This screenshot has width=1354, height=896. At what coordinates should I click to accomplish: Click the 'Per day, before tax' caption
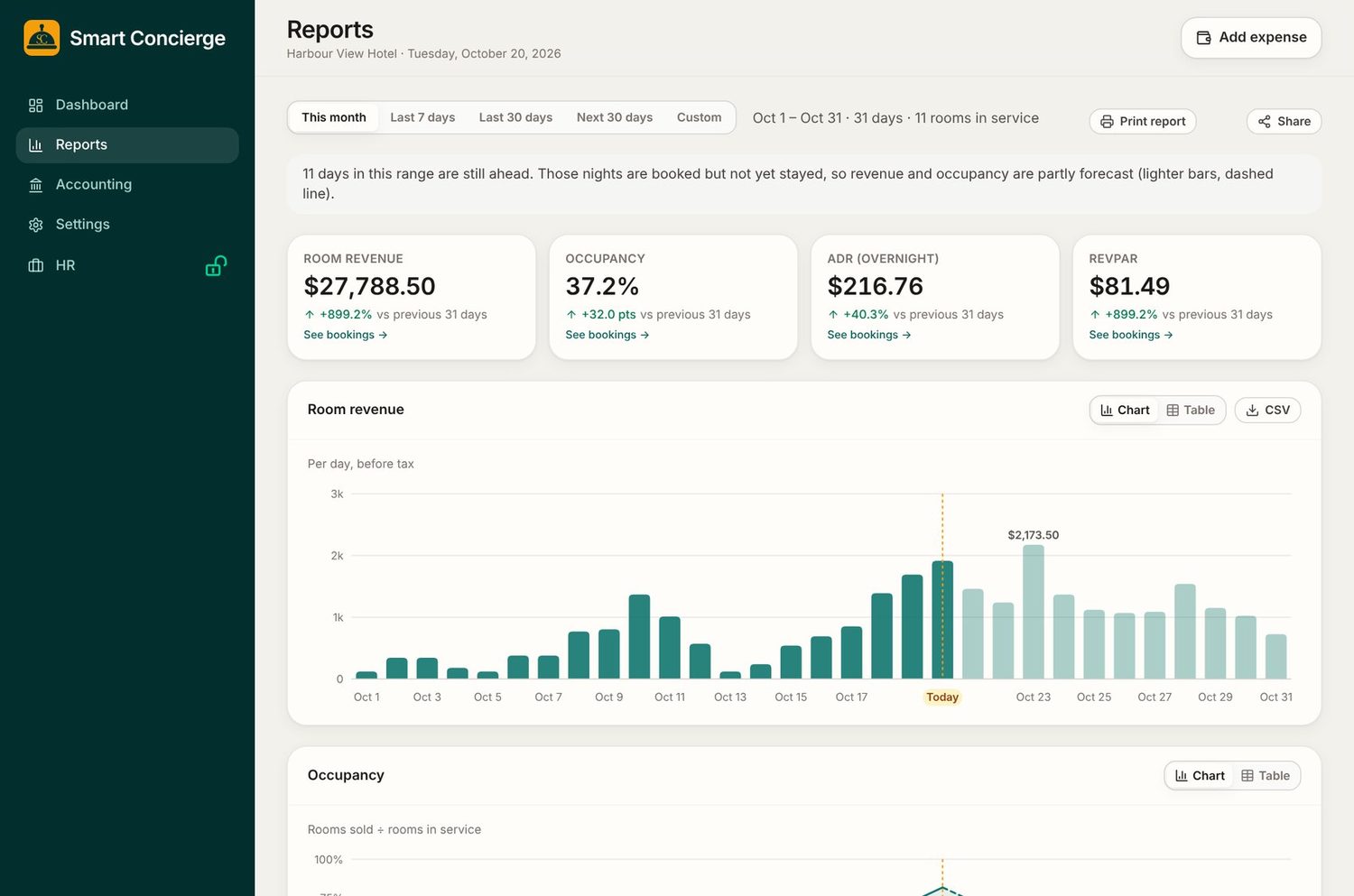(x=360, y=464)
